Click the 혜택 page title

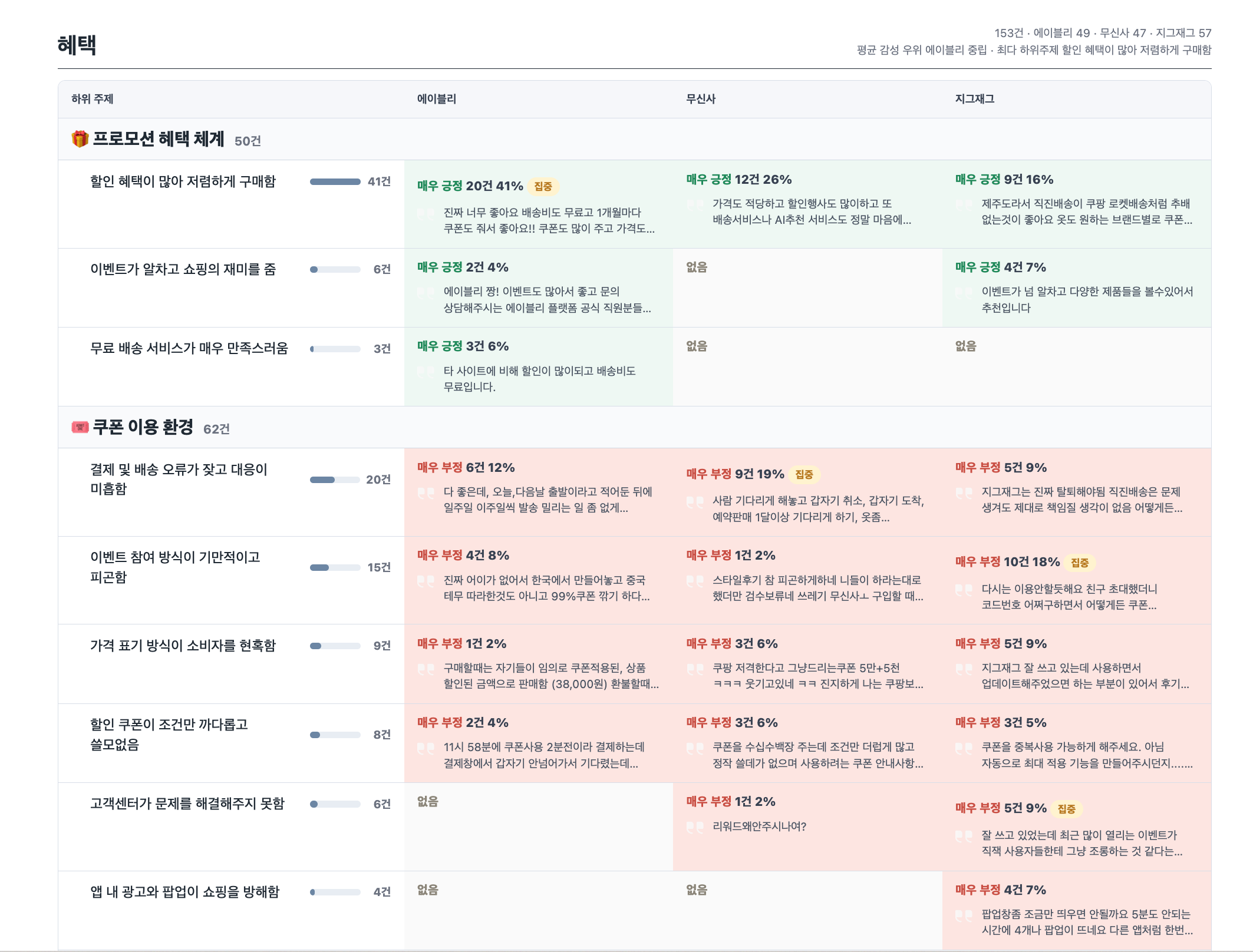77,45
